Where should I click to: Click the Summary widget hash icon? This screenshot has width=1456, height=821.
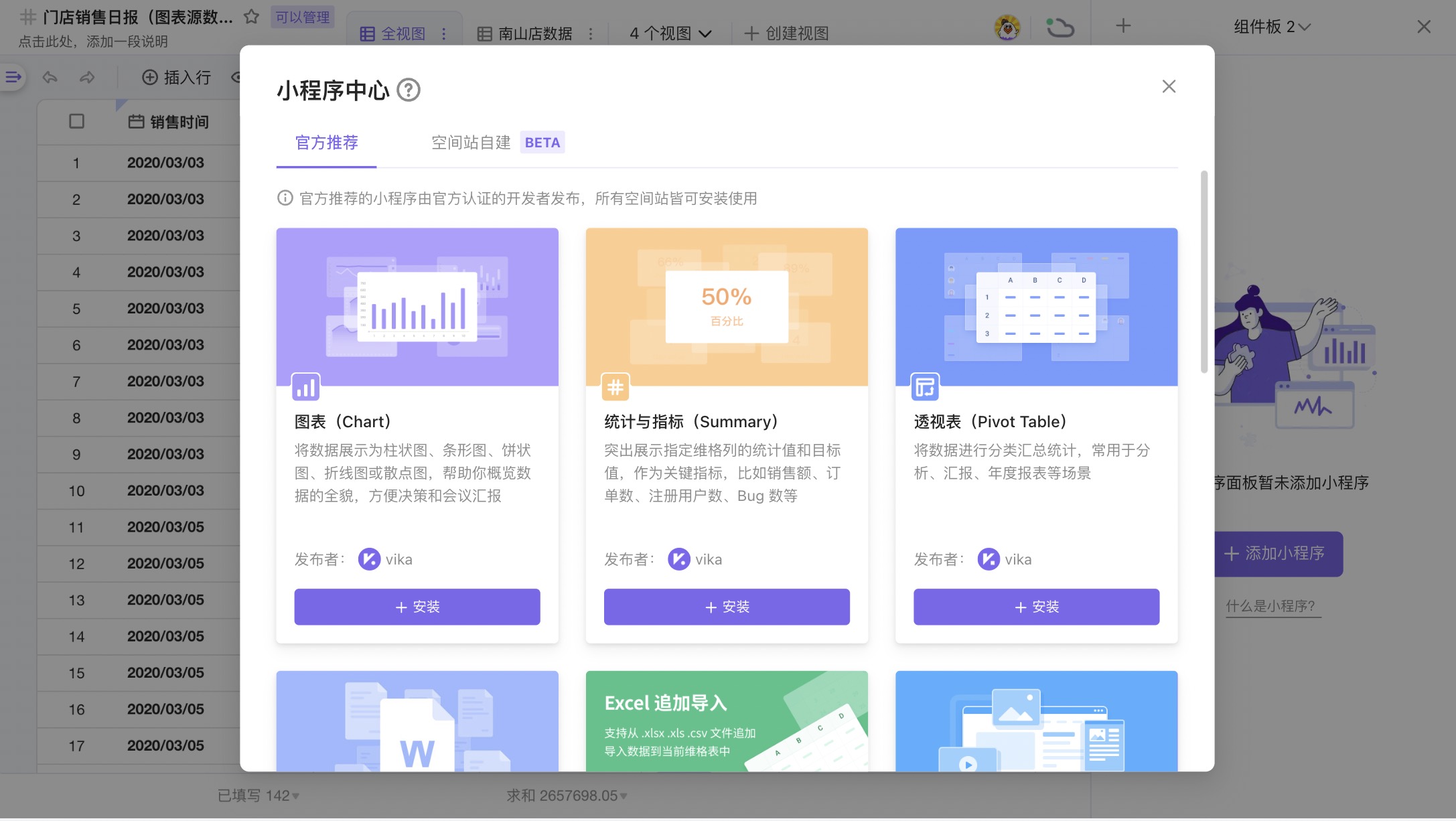click(615, 387)
